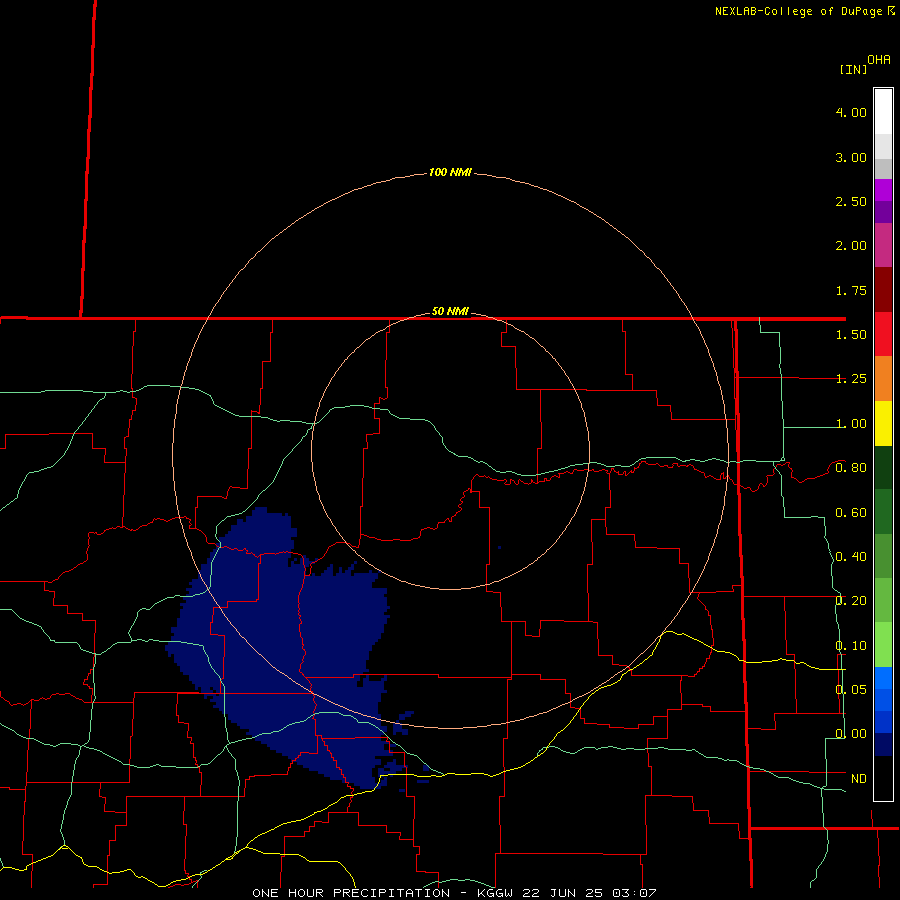900x900 pixels.
Task: Click the 0.05 legend value
Action: pyautogui.click(x=851, y=689)
